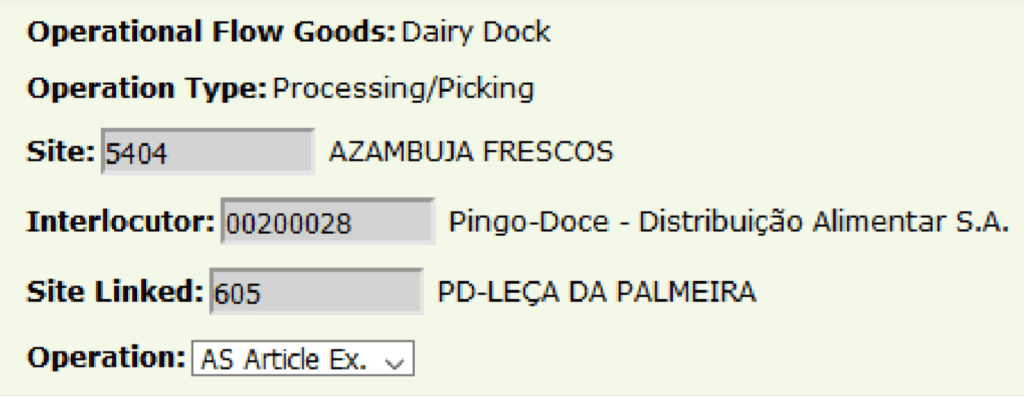Click the AZAMBUJA FRESCOS site name
This screenshot has height=396, width=1024.
(x=471, y=152)
